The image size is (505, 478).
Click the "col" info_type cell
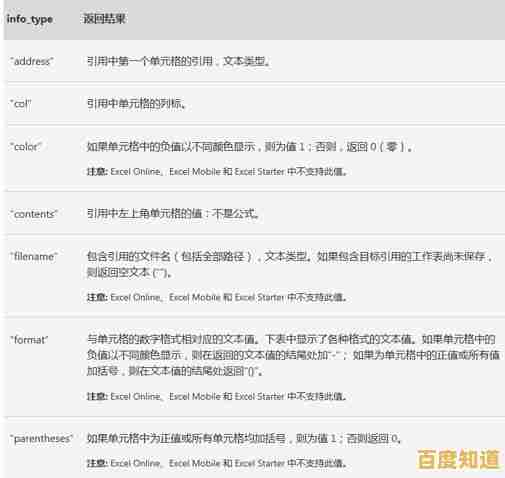[x=21, y=104]
